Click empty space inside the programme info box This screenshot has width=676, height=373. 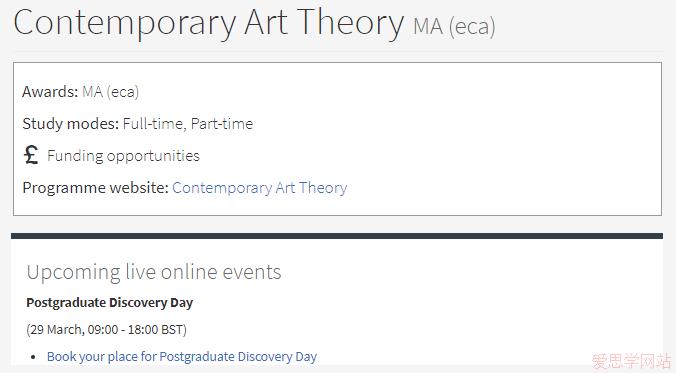point(474,138)
